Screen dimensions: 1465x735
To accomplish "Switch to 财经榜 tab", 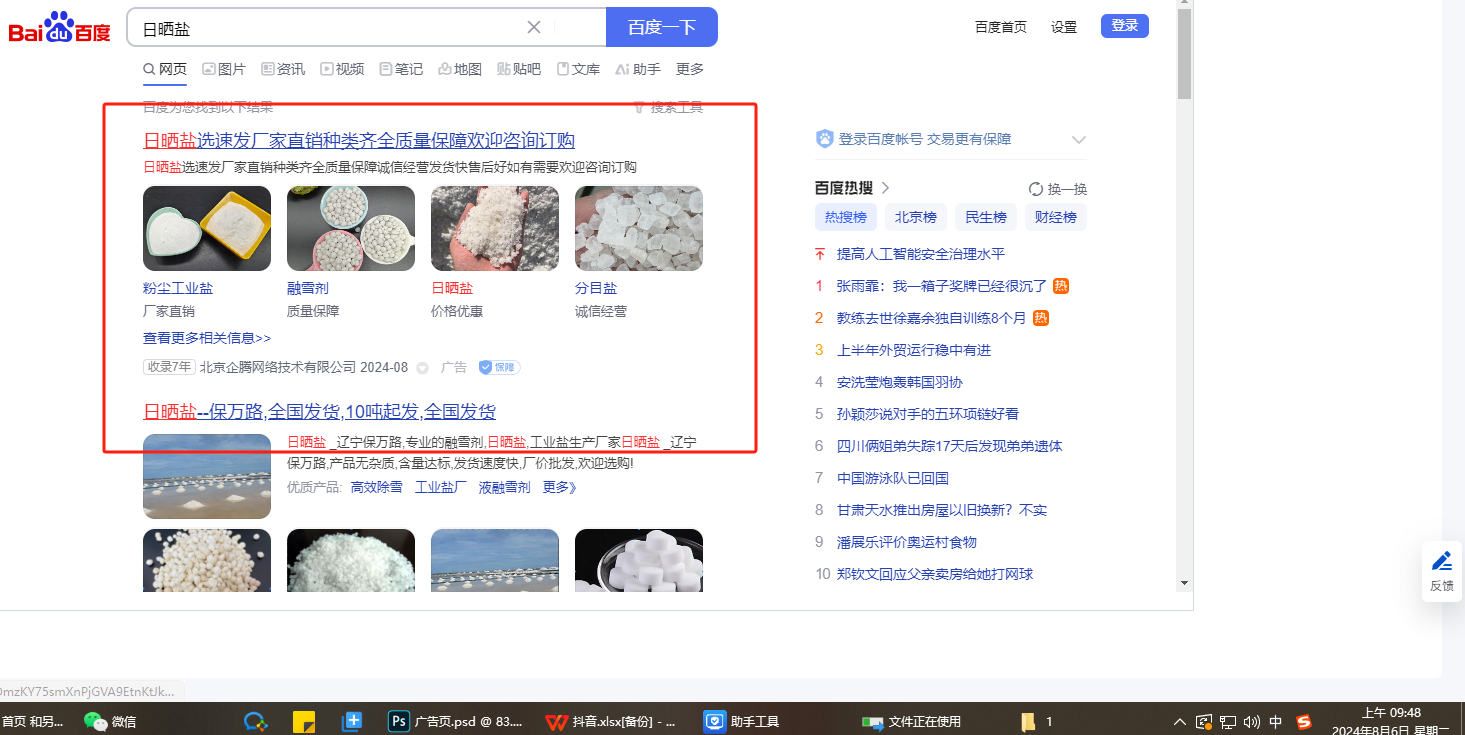I will [1056, 217].
